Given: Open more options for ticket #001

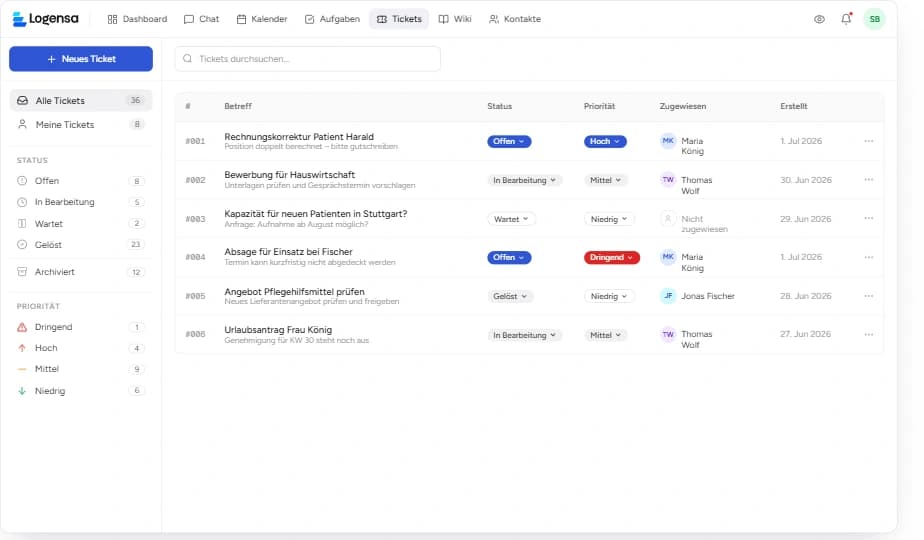Looking at the screenshot, I should tap(869, 141).
